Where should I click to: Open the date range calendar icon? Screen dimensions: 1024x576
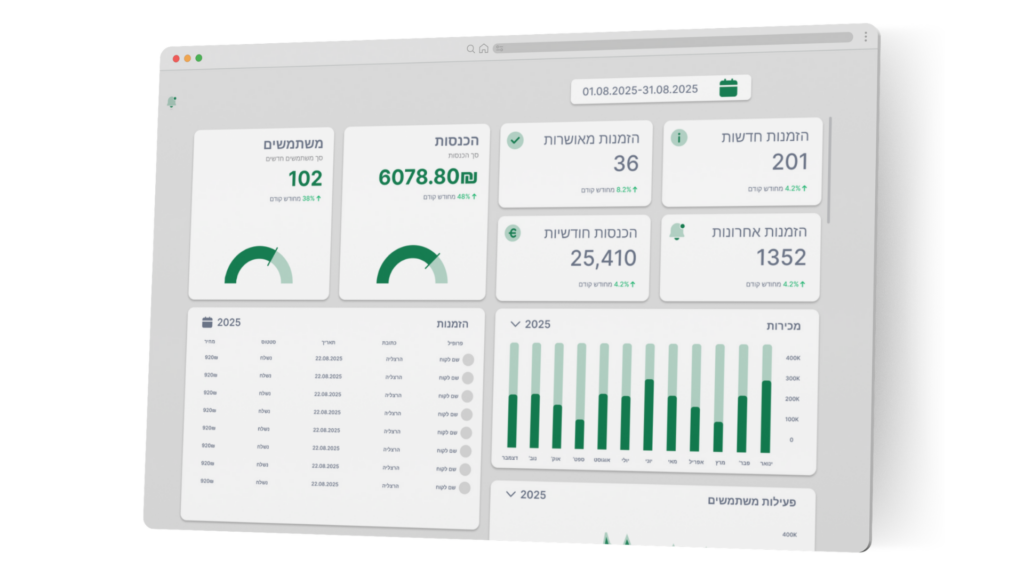(x=728, y=88)
